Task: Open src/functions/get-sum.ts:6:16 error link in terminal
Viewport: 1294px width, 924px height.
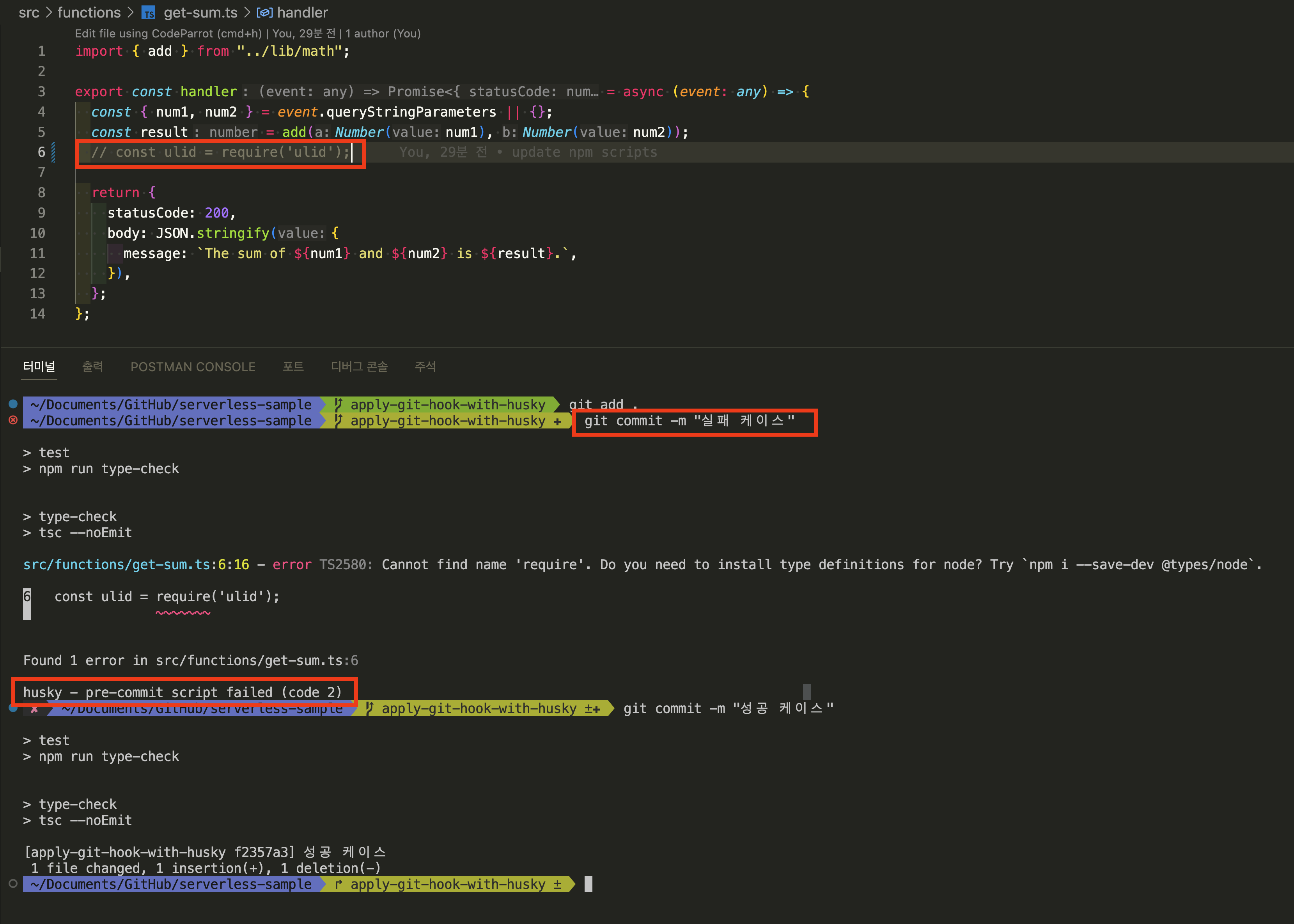Action: 136,565
